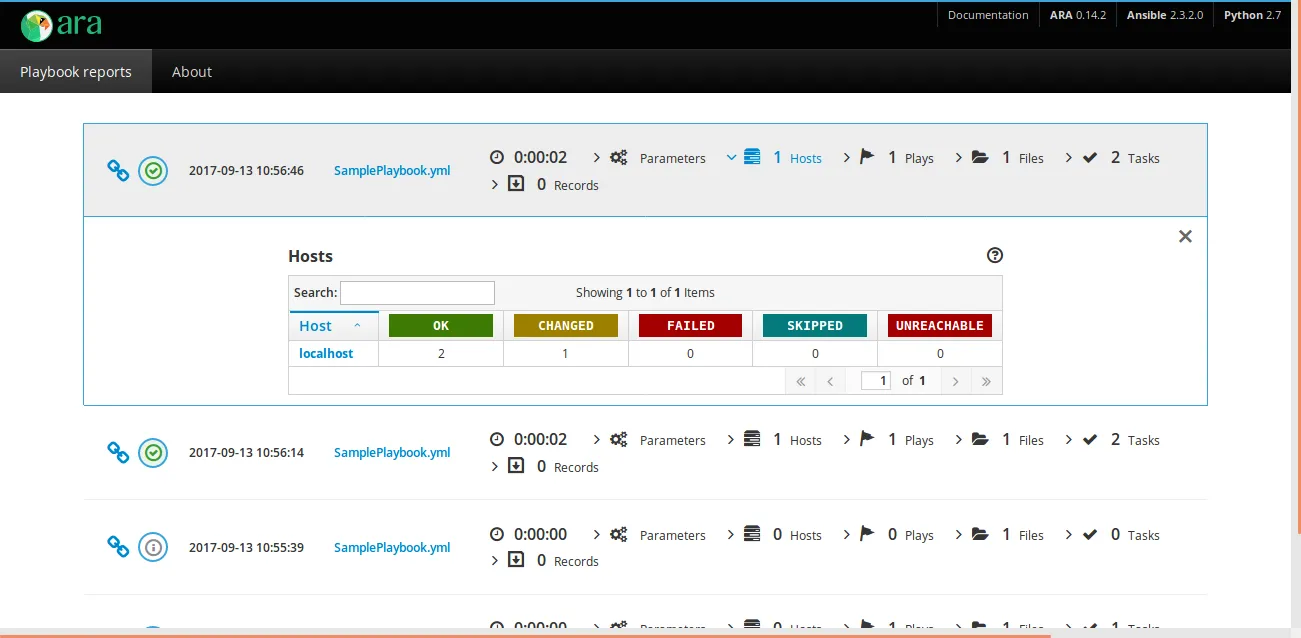Click the Records download icon on the first report

[x=516, y=184]
